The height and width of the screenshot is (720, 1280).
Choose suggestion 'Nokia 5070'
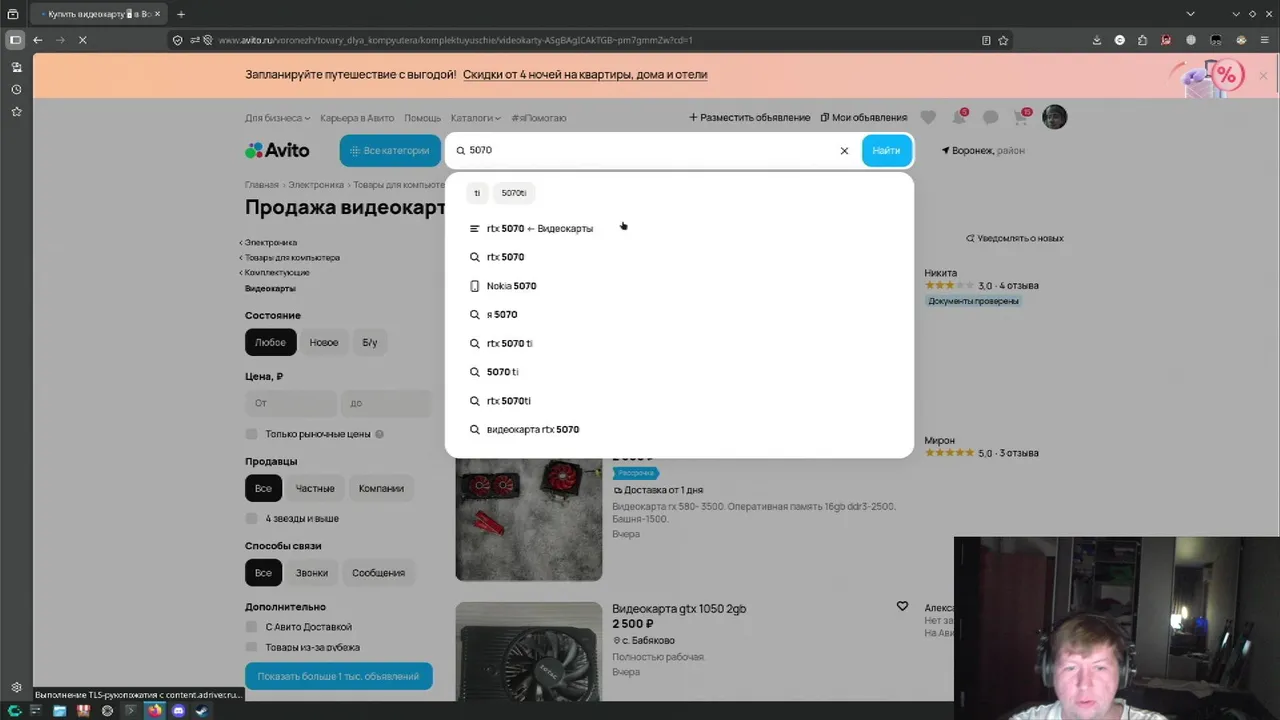(x=679, y=286)
